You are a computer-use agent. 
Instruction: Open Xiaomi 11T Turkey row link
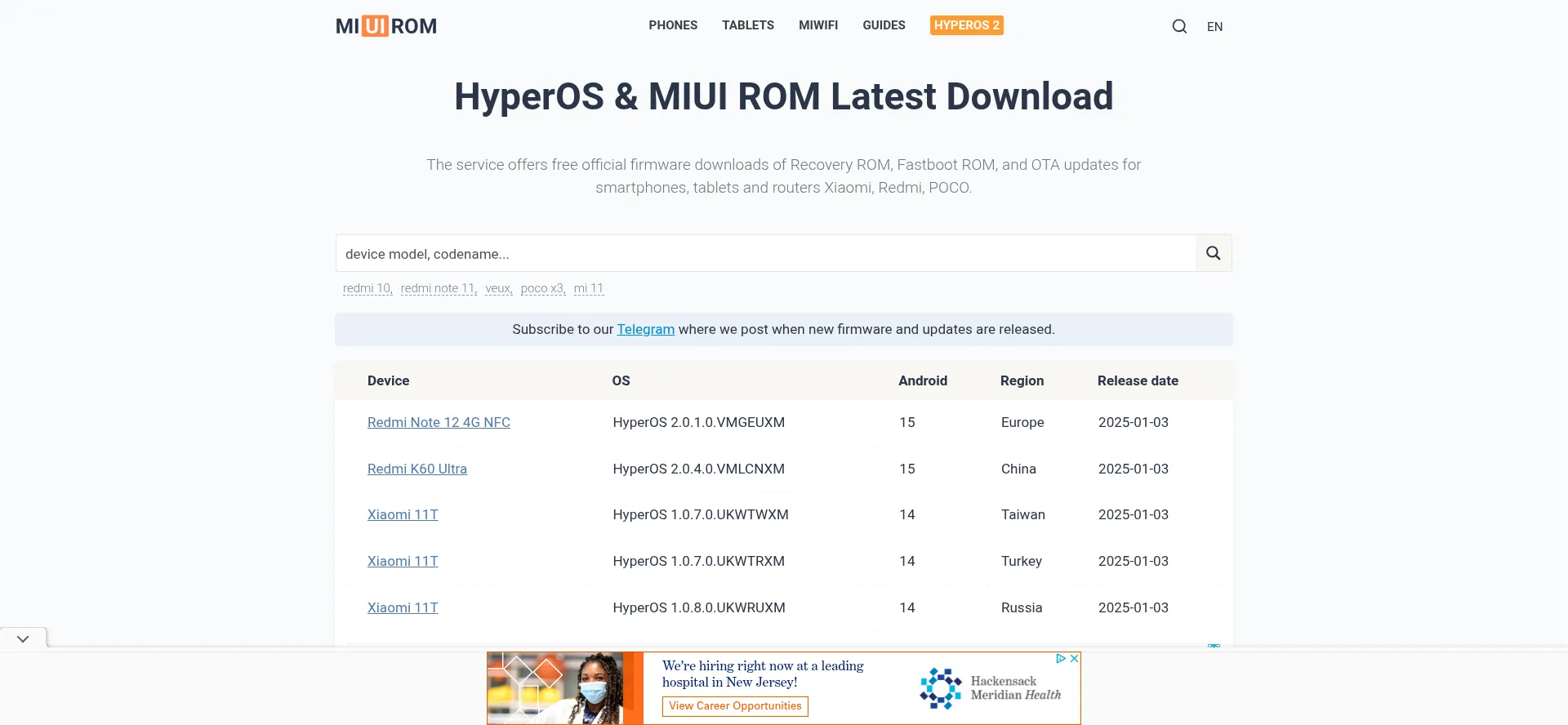coord(403,561)
